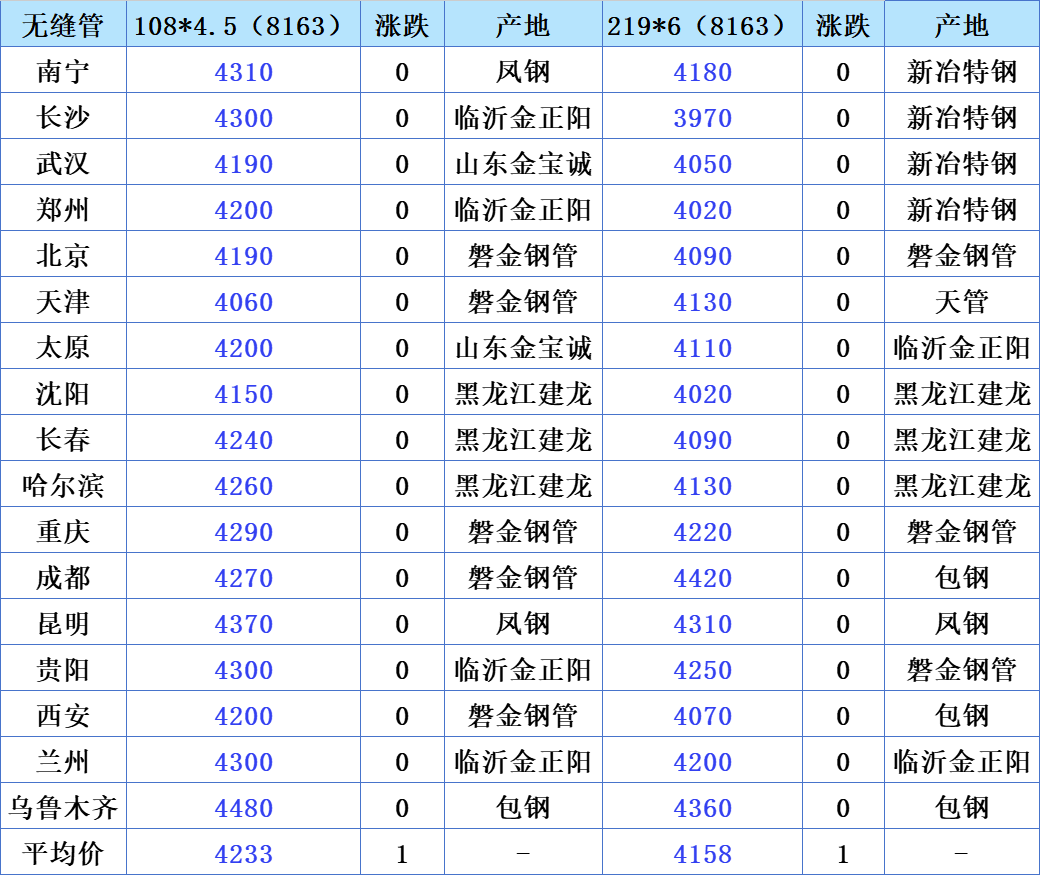Click the 4020 price in the 郑州 row
The image size is (1040, 875).
click(x=702, y=210)
